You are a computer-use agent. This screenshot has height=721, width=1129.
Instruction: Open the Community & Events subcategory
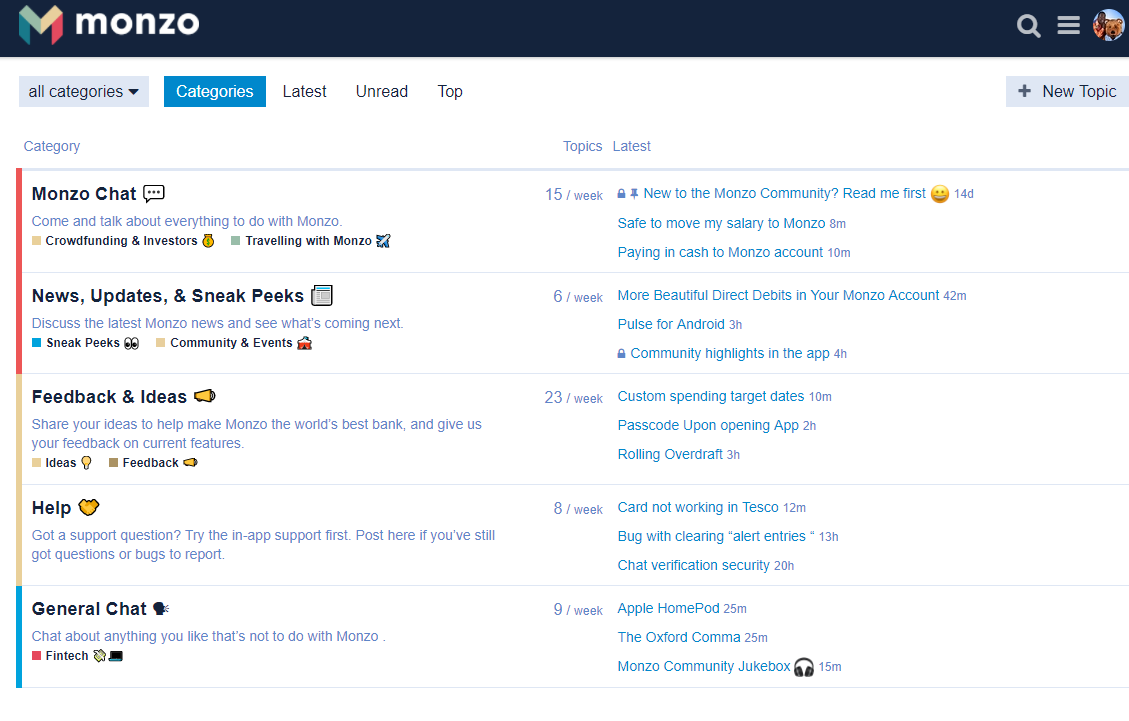[x=231, y=343]
